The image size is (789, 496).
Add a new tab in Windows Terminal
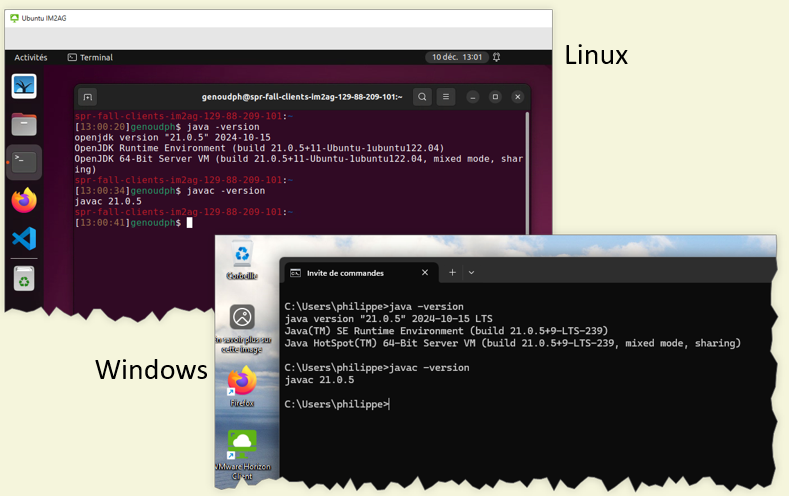(451, 272)
